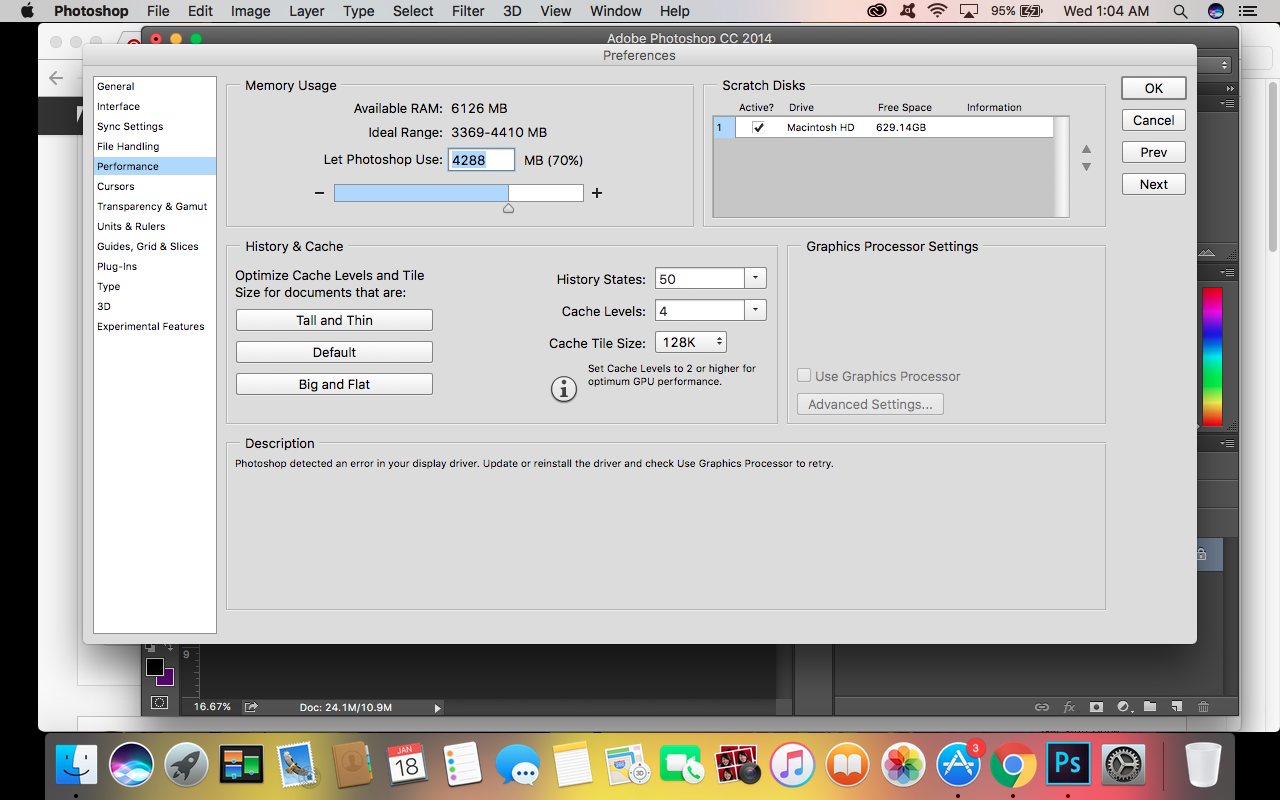Click the Tall and Thin button
This screenshot has width=1280, height=800.
[334, 320]
